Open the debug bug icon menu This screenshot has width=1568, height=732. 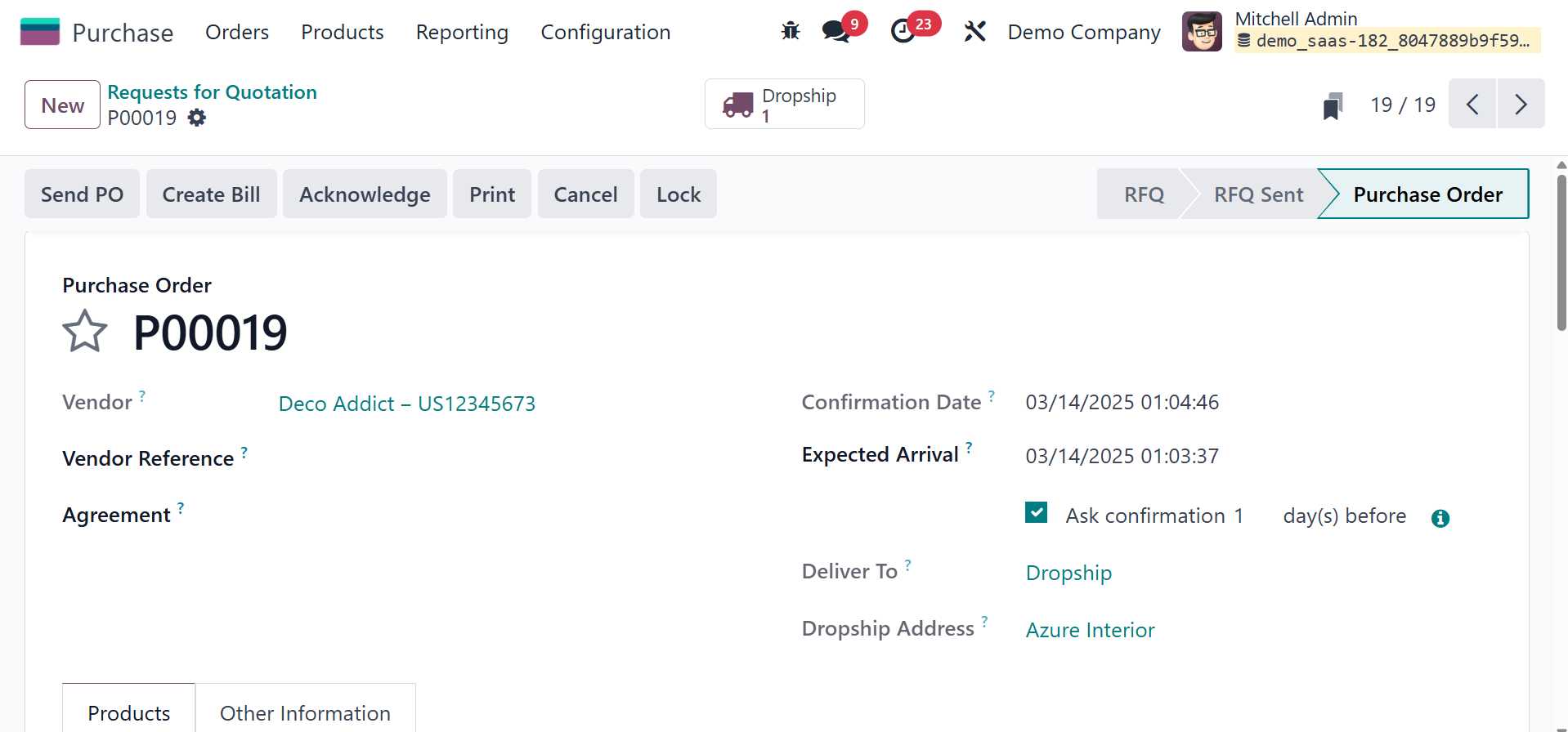point(790,32)
